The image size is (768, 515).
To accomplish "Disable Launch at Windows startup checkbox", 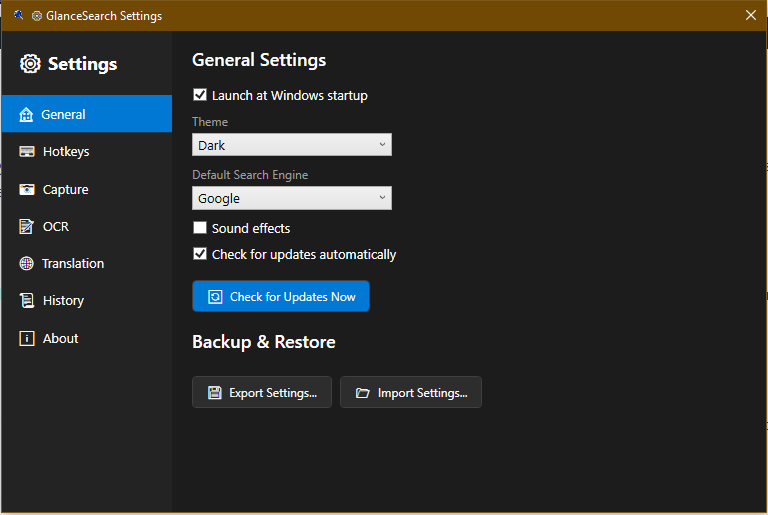I will coord(200,95).
